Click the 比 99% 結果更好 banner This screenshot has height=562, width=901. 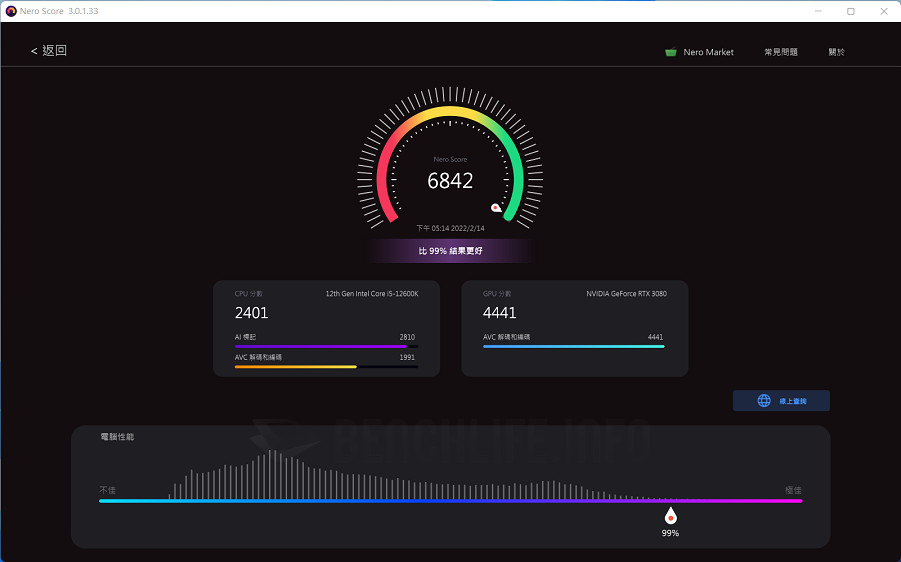click(x=450, y=251)
